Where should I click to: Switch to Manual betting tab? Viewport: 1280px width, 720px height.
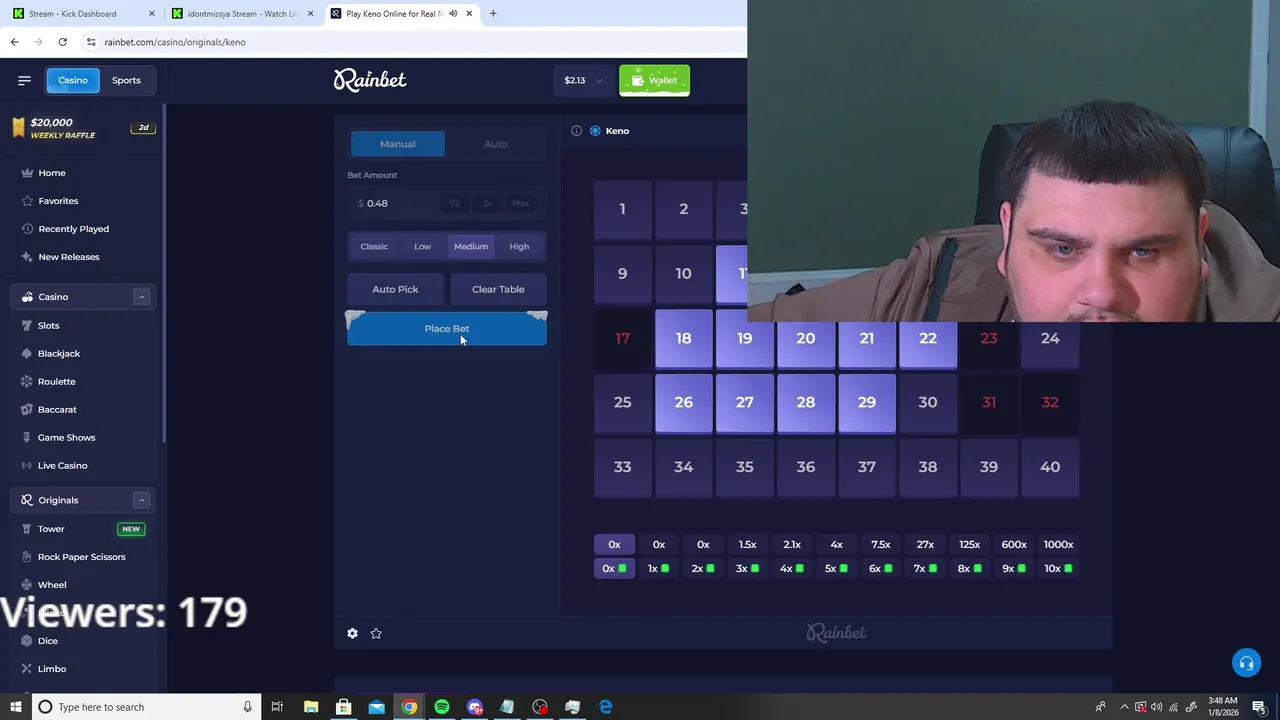tap(397, 144)
